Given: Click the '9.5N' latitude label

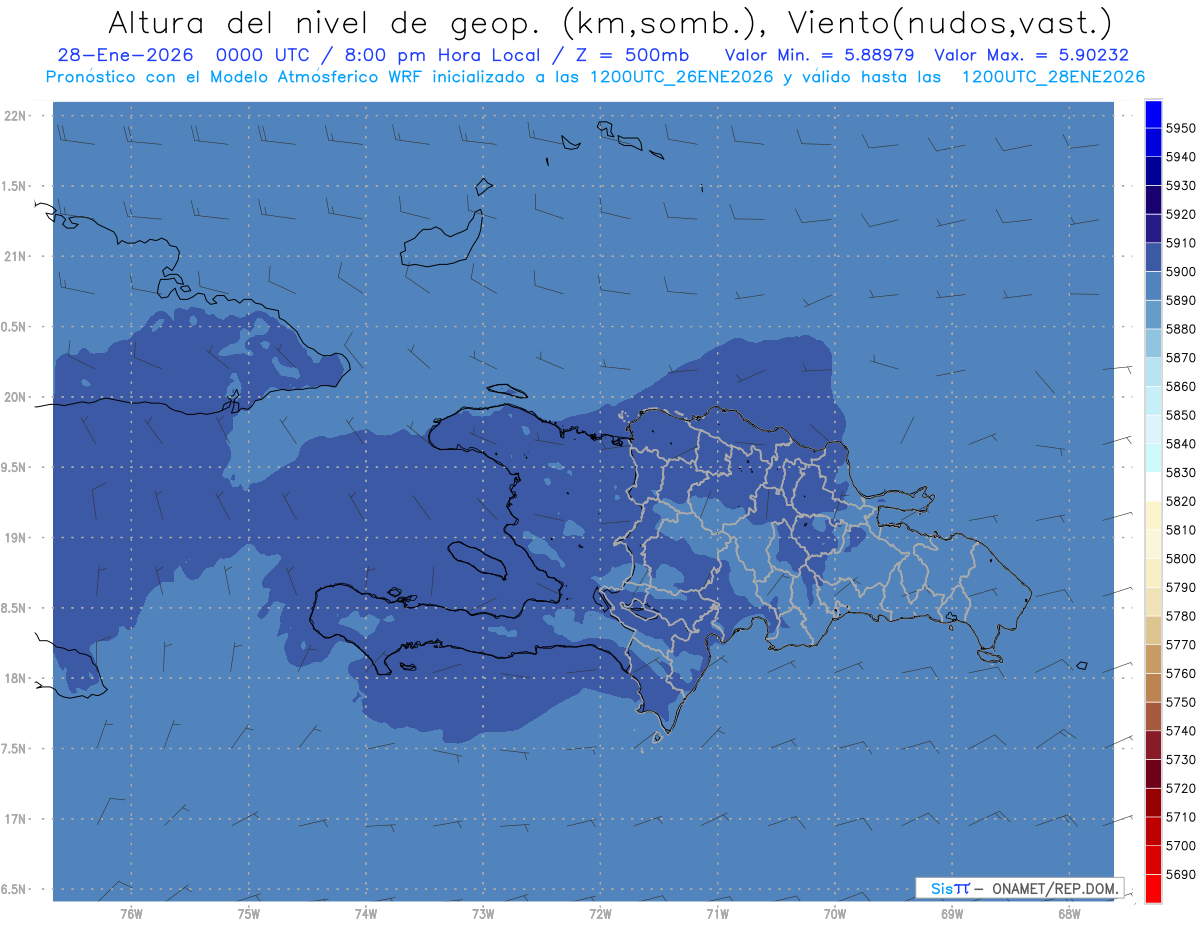Looking at the screenshot, I should tap(14, 467).
